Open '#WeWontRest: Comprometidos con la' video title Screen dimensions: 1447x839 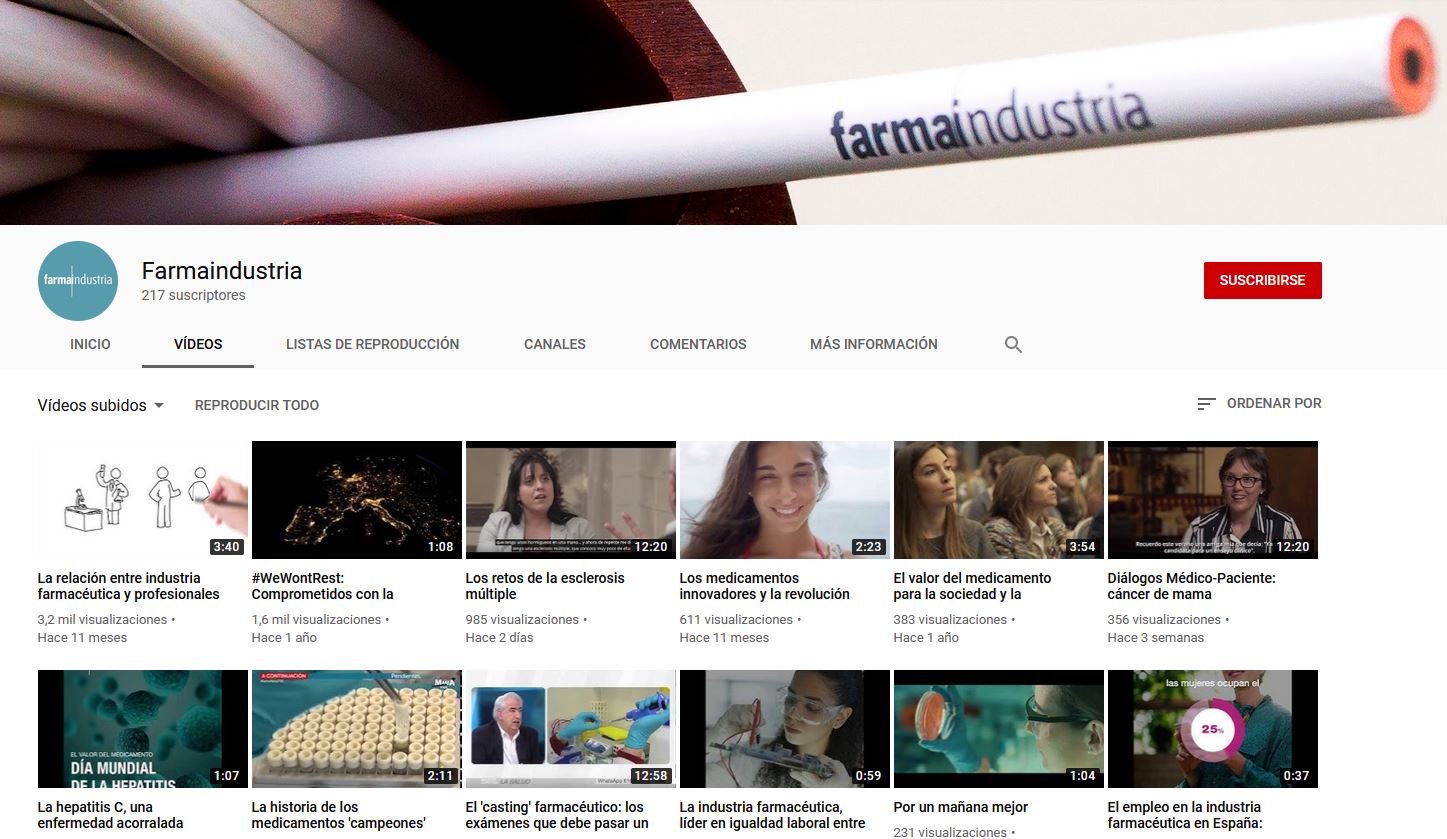point(323,586)
